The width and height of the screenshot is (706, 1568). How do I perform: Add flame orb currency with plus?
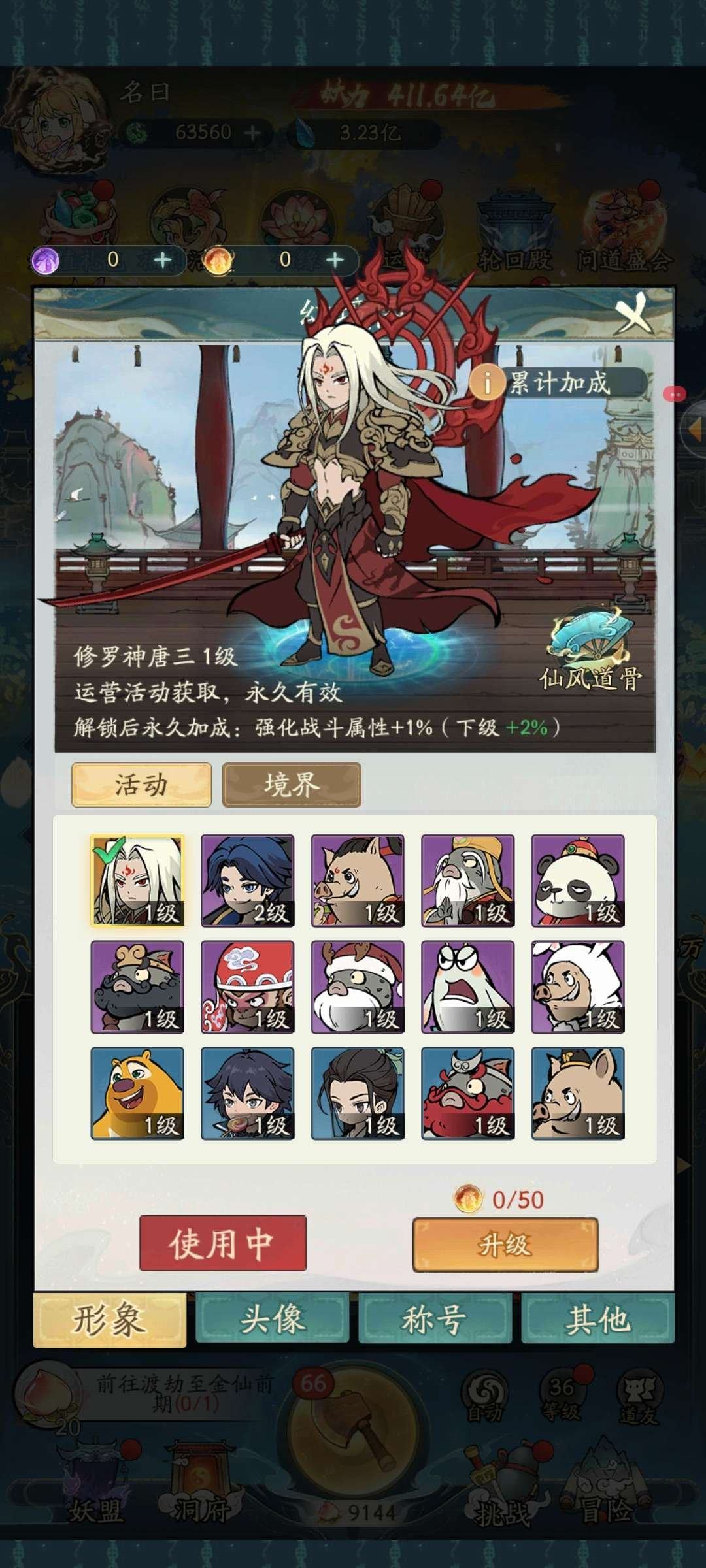[335, 260]
